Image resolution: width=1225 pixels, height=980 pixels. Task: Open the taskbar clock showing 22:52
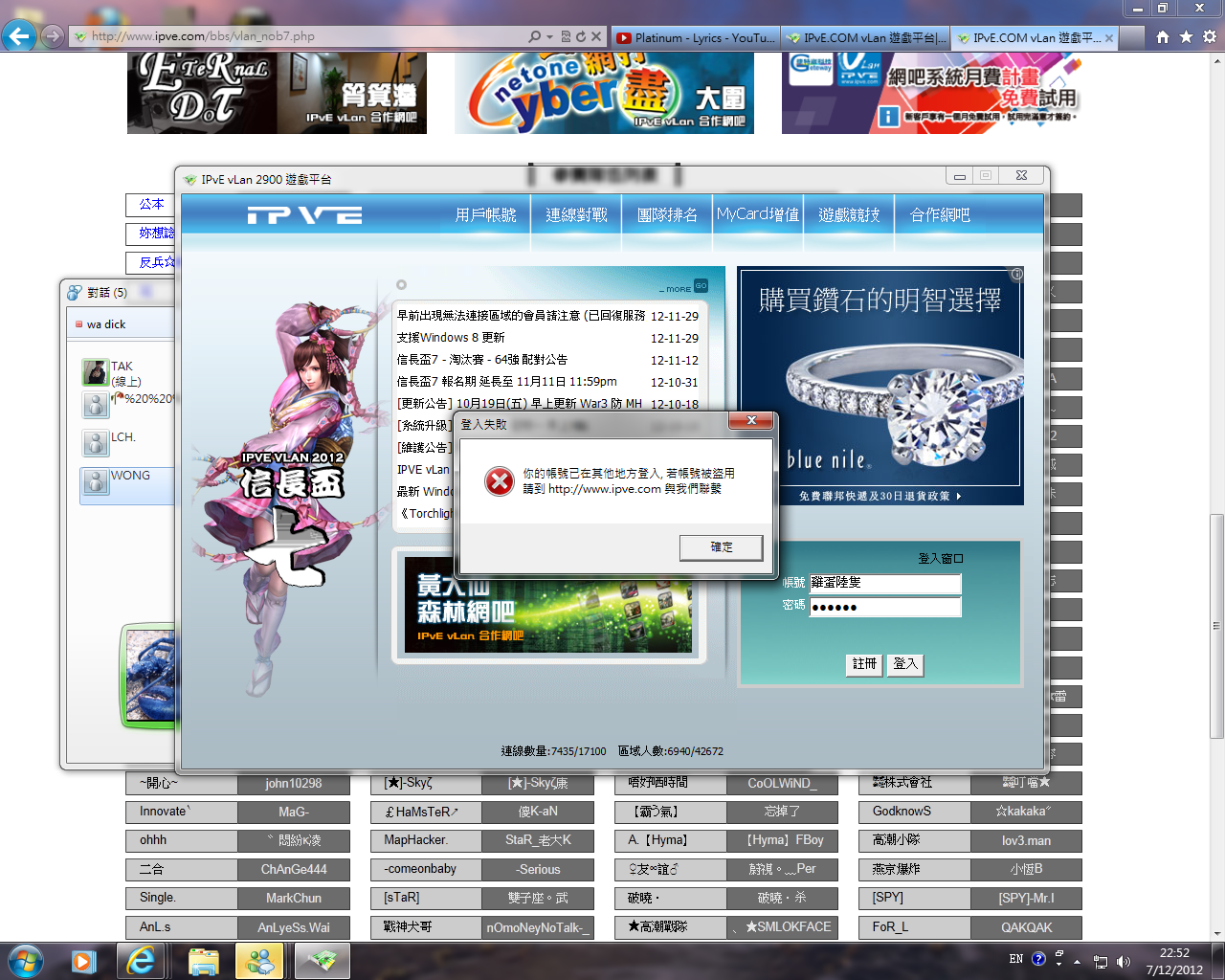point(1174,962)
